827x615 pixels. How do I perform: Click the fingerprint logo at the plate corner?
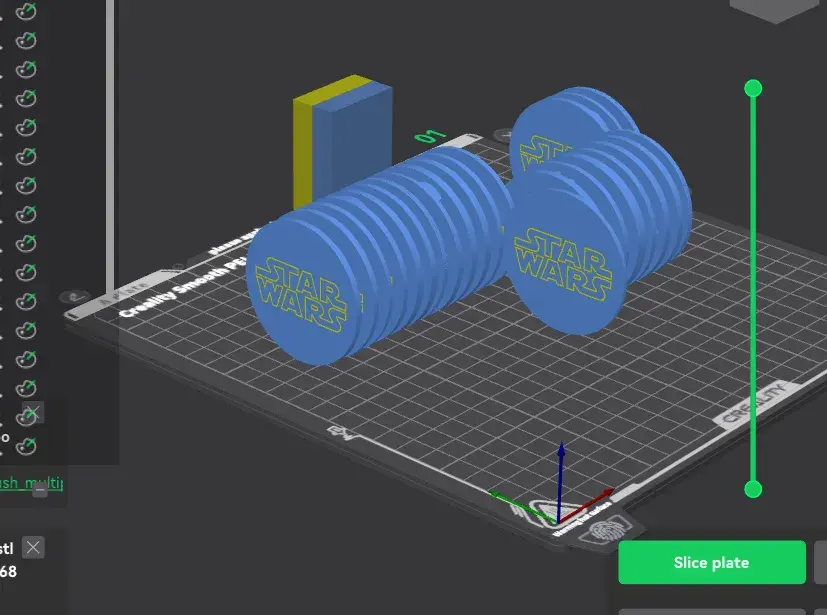[x=604, y=531]
